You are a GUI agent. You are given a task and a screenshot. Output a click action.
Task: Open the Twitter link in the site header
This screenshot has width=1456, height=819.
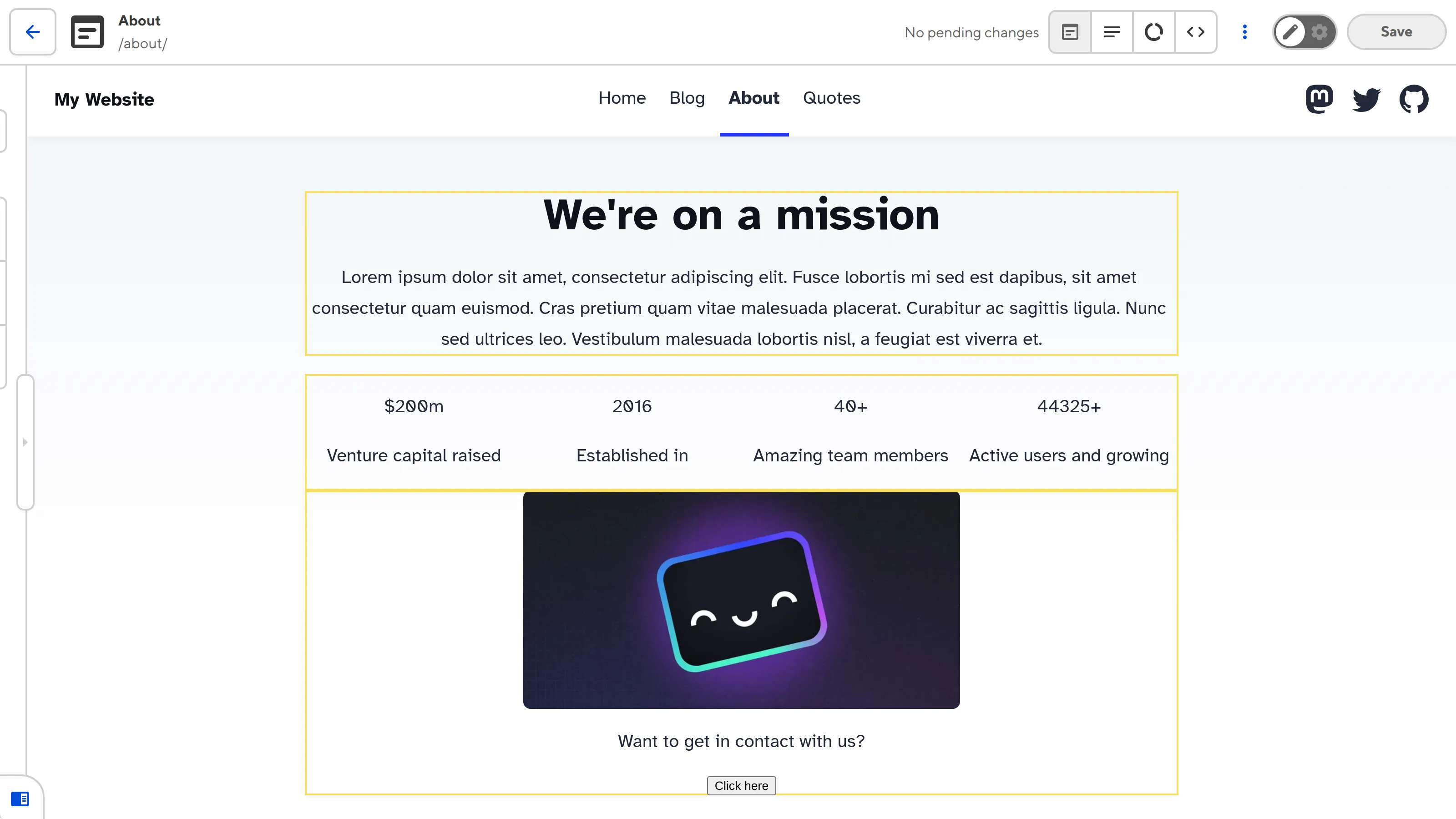point(1367,99)
